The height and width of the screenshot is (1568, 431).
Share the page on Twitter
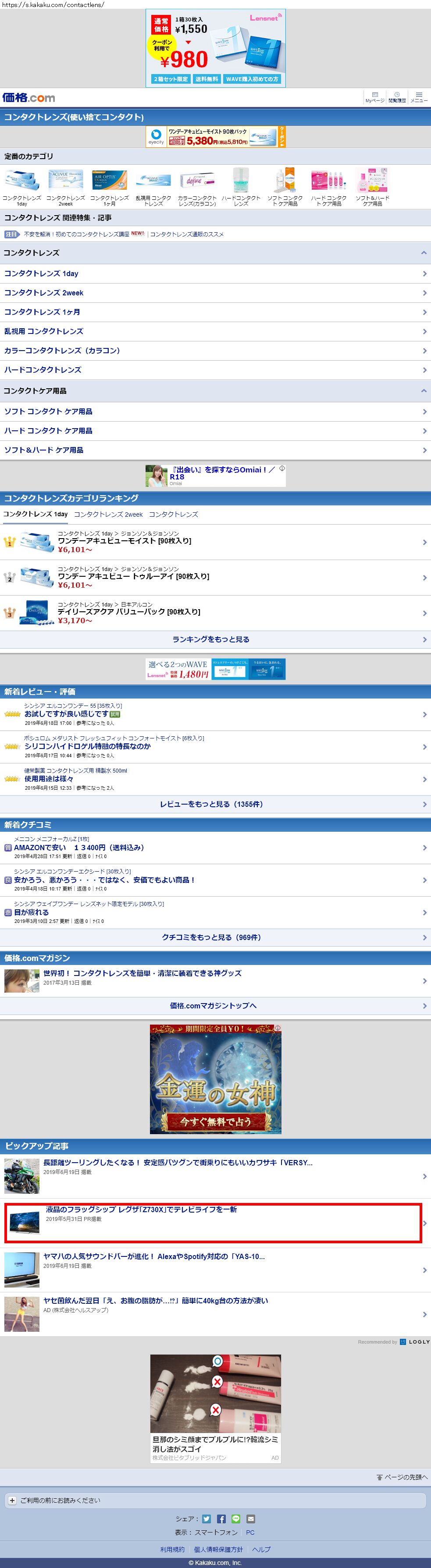pyautogui.click(x=207, y=1518)
